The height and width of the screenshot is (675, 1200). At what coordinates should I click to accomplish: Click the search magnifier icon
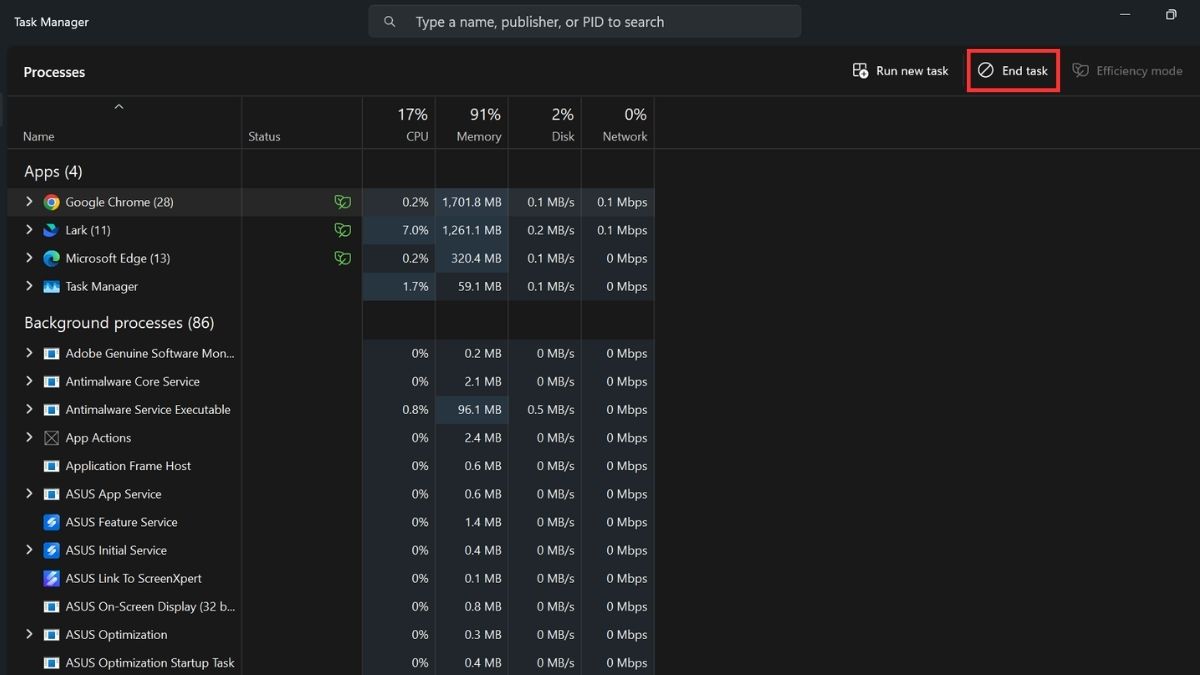tap(390, 21)
